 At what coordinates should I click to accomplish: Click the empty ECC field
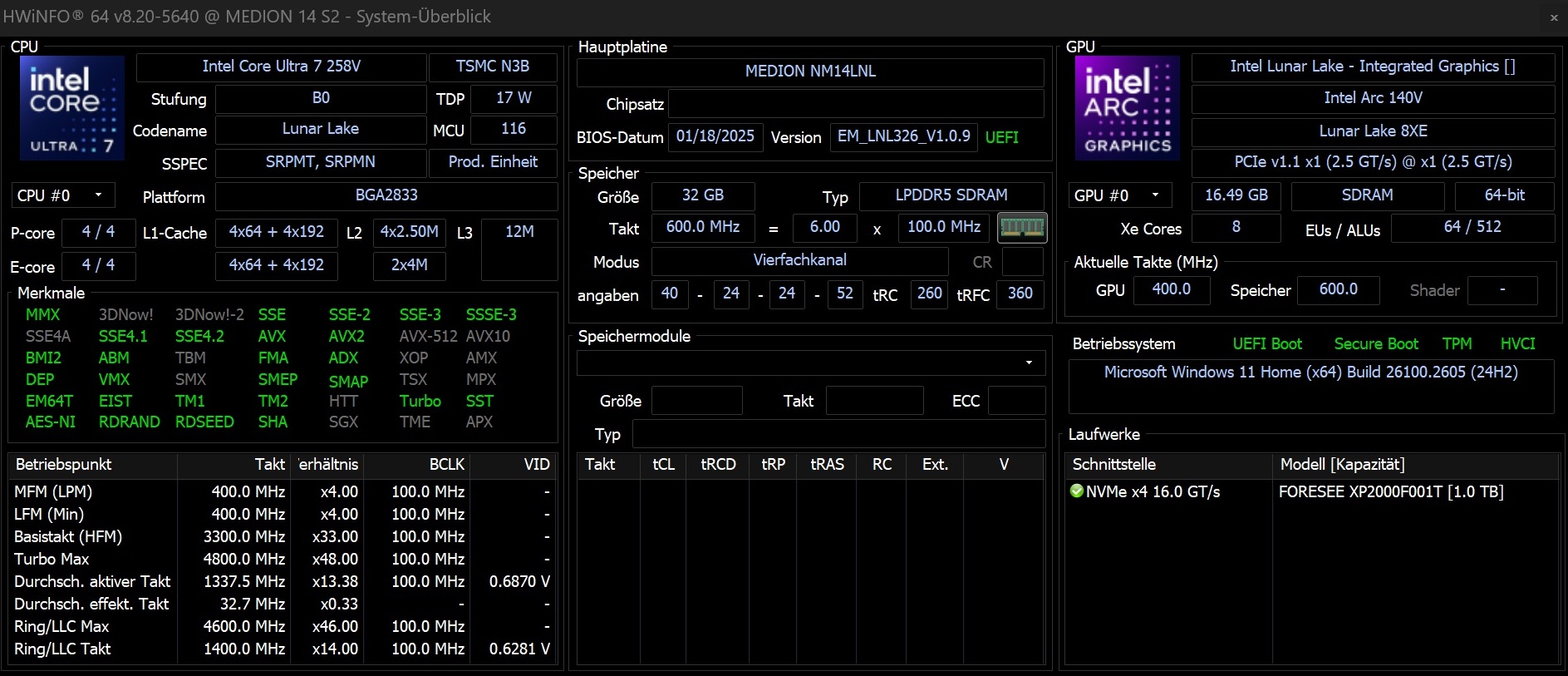(x=1016, y=401)
